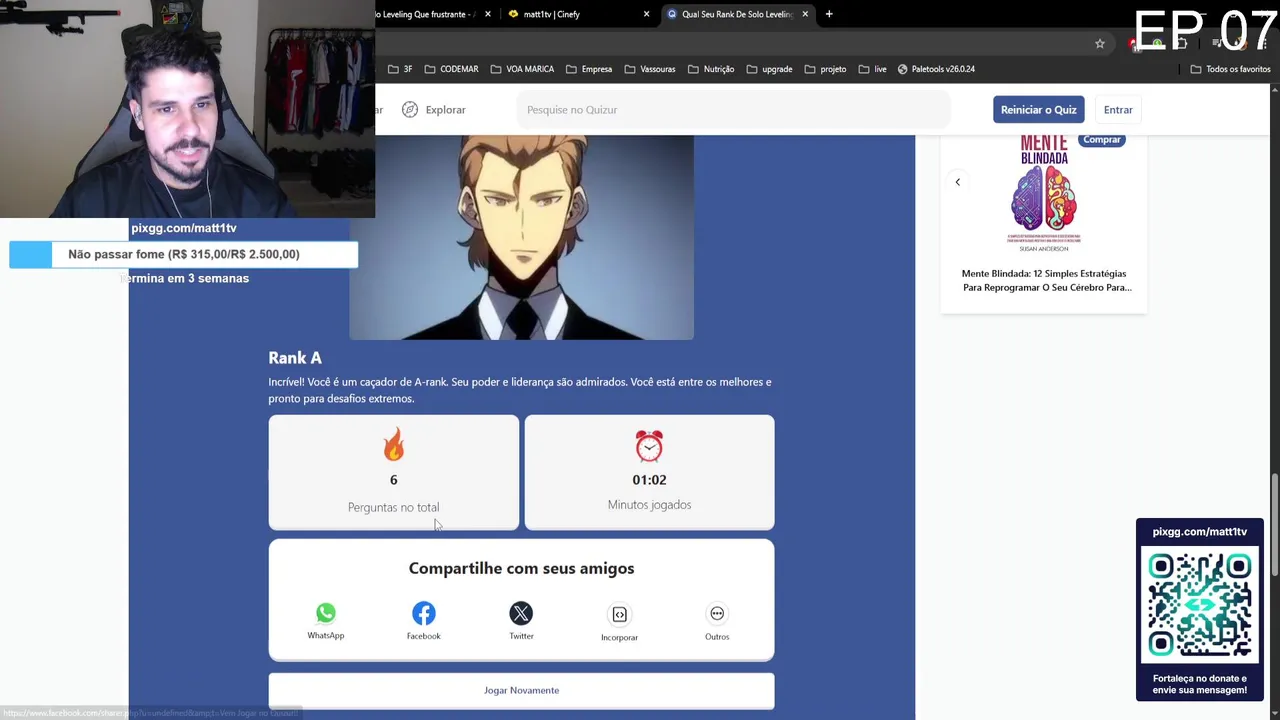The width and height of the screenshot is (1280, 720).
Task: Click the anime character result image
Action: tap(521, 237)
